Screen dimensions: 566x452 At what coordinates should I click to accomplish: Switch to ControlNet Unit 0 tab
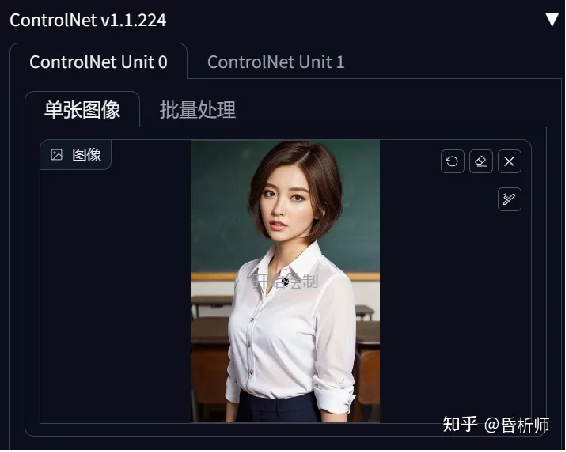[x=99, y=62]
